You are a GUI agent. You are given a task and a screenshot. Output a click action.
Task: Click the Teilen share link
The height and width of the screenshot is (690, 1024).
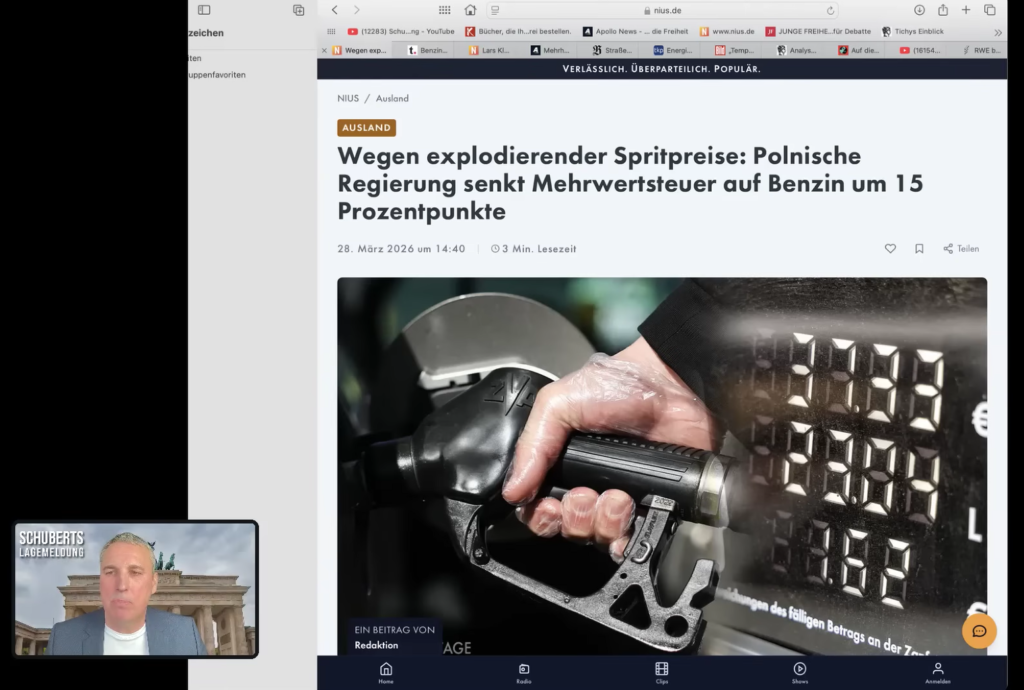pos(961,249)
